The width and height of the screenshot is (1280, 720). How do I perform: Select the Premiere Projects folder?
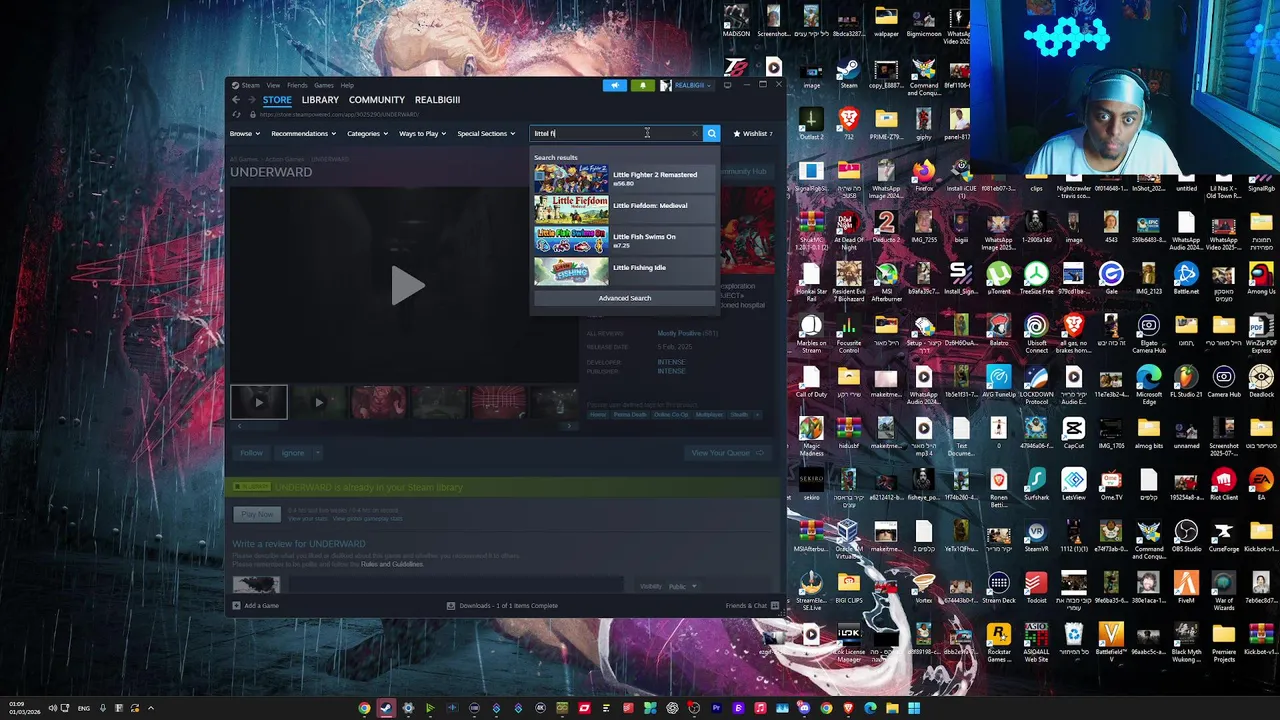pos(1223,642)
